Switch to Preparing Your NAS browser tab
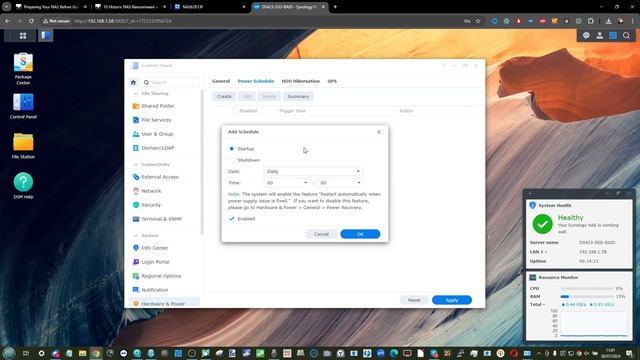The image size is (640, 360). click(50, 7)
